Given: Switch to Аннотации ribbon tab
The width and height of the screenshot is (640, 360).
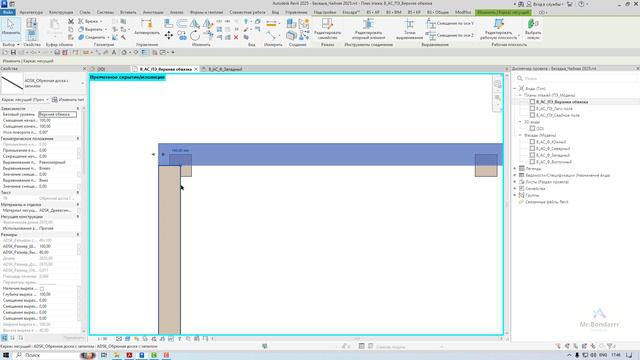Looking at the screenshot, I should pos(153,12).
